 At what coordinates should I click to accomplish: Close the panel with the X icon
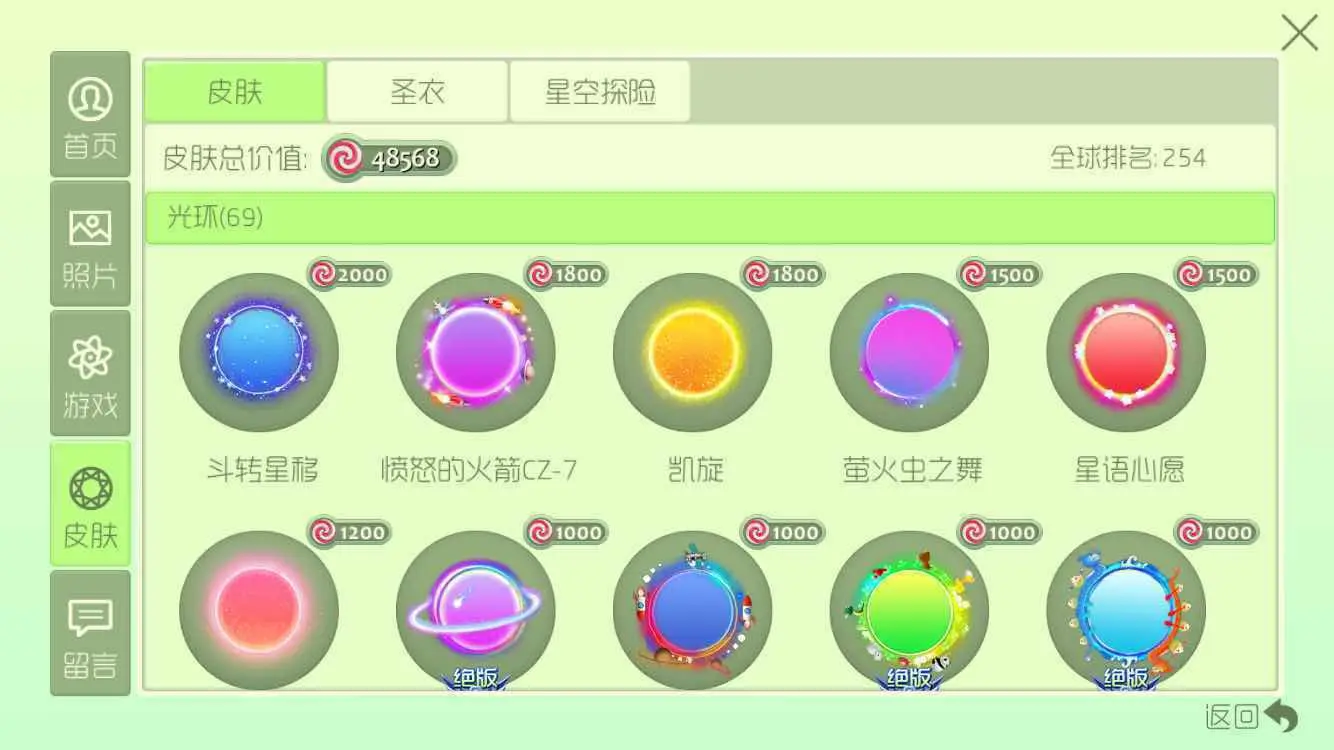[x=1299, y=33]
